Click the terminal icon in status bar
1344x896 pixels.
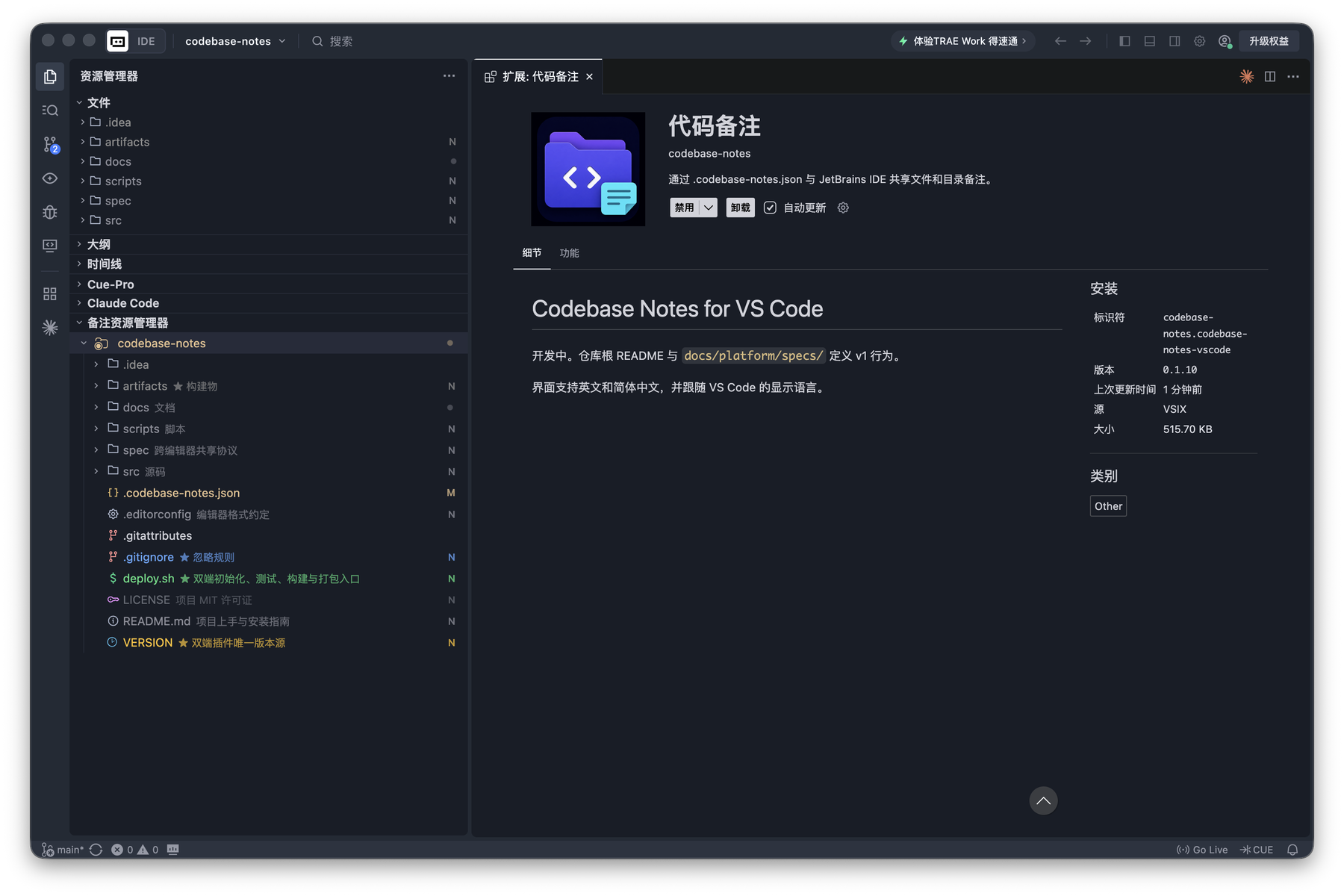pos(173,850)
